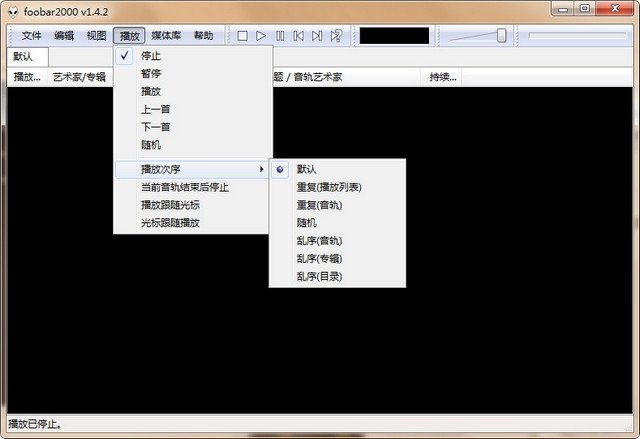The image size is (640, 439).
Task: Click the black visualization display box
Action: point(394,36)
